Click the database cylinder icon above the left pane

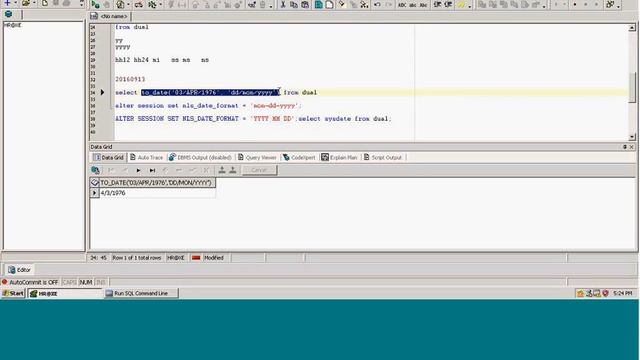9,14
